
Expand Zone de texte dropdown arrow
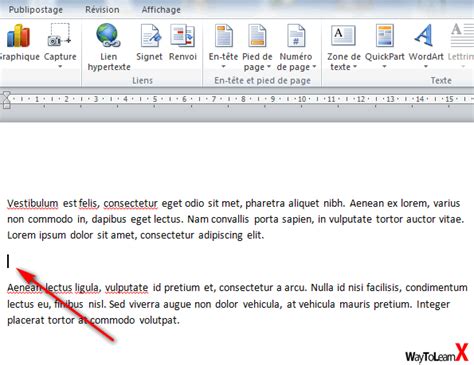[x=355, y=67]
